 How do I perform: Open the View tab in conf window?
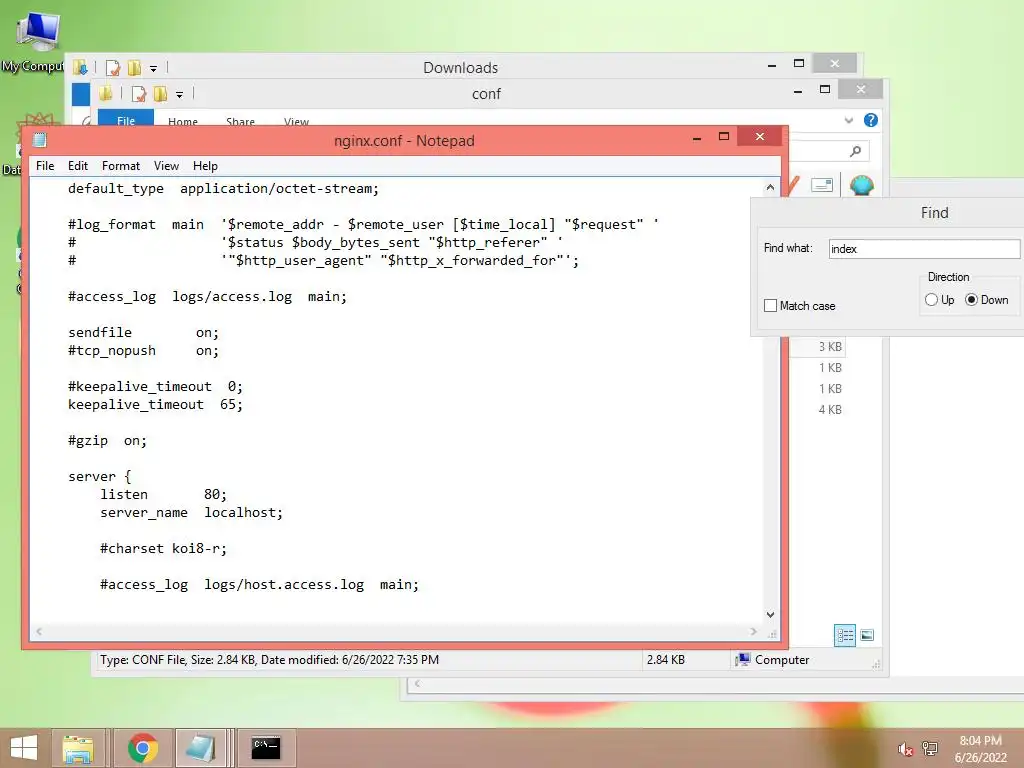tap(296, 121)
